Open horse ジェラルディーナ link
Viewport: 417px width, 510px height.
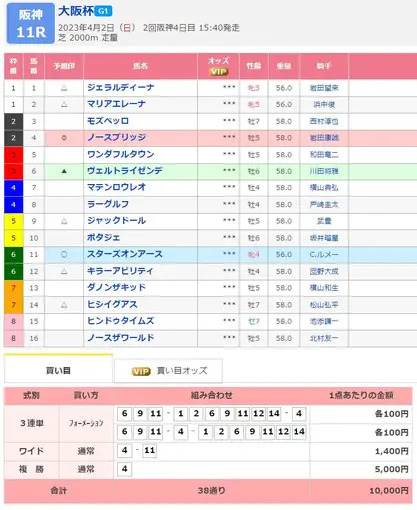pyautogui.click(x=120, y=87)
